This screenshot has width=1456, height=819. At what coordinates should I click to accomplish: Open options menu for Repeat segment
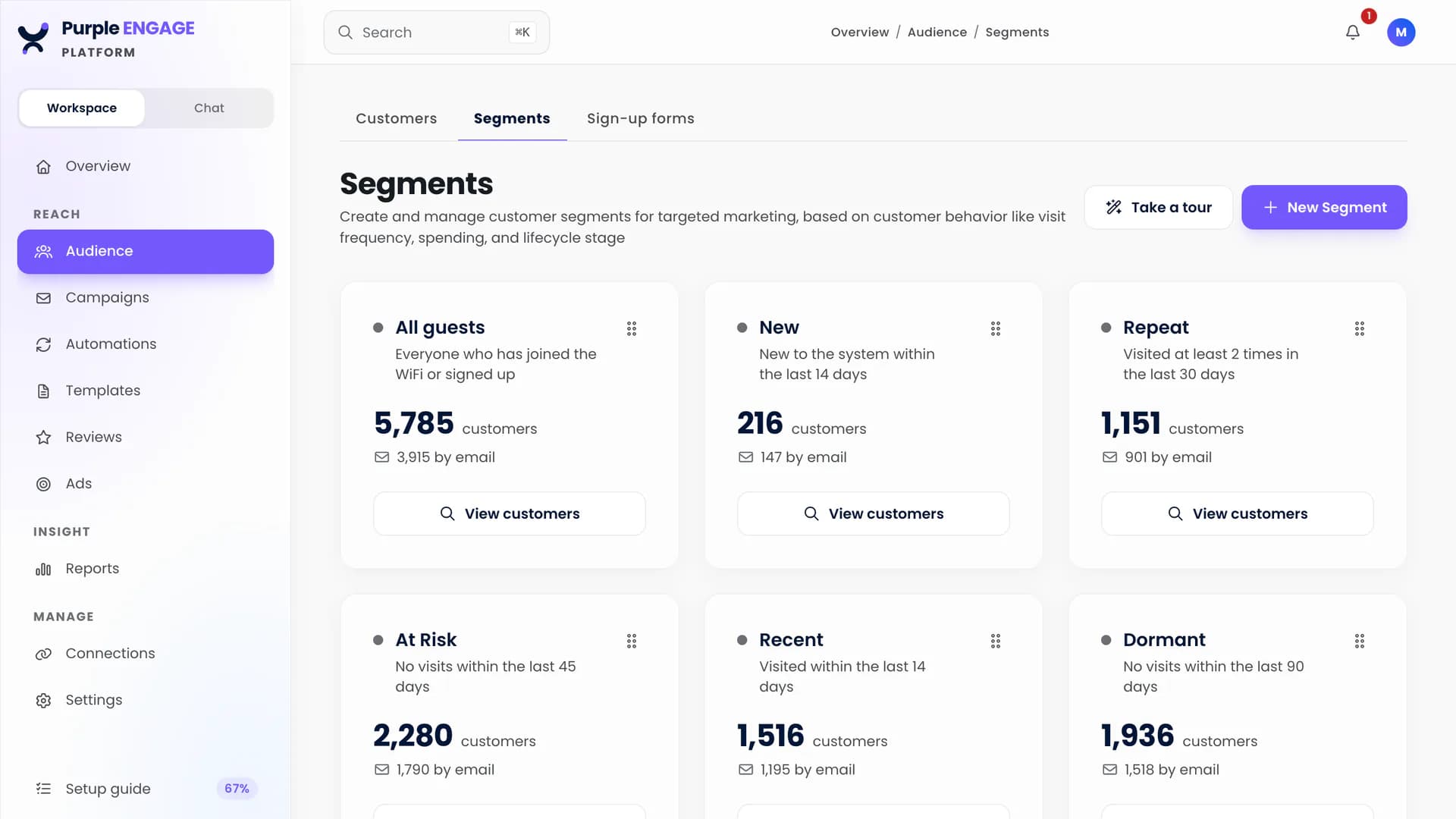coord(1359,328)
